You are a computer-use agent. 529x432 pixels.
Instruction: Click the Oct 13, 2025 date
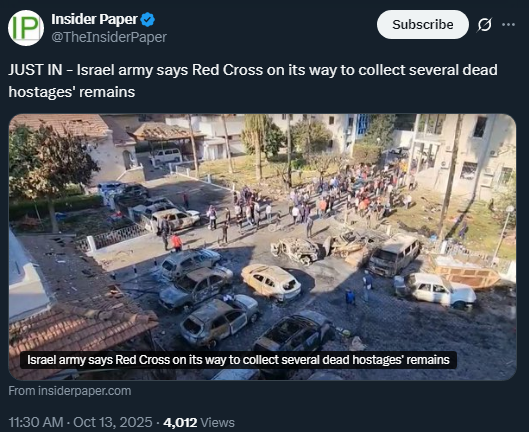113,423
